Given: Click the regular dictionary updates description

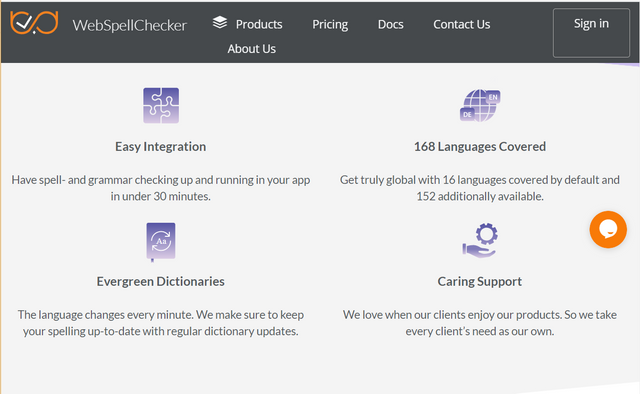Looking at the screenshot, I should [160, 323].
